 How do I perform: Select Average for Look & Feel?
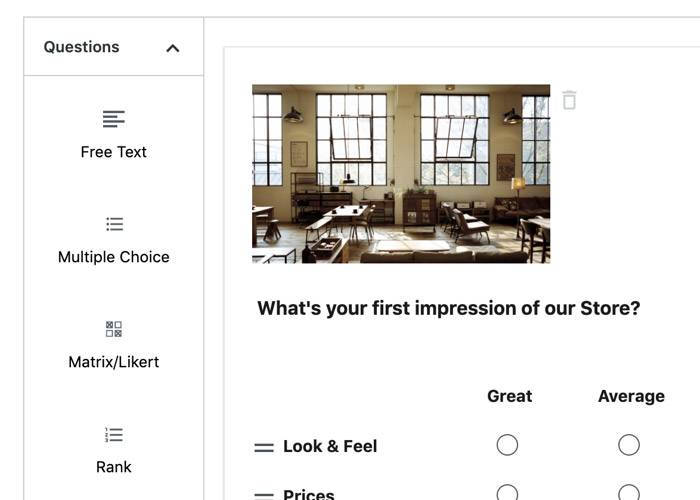pos(629,445)
